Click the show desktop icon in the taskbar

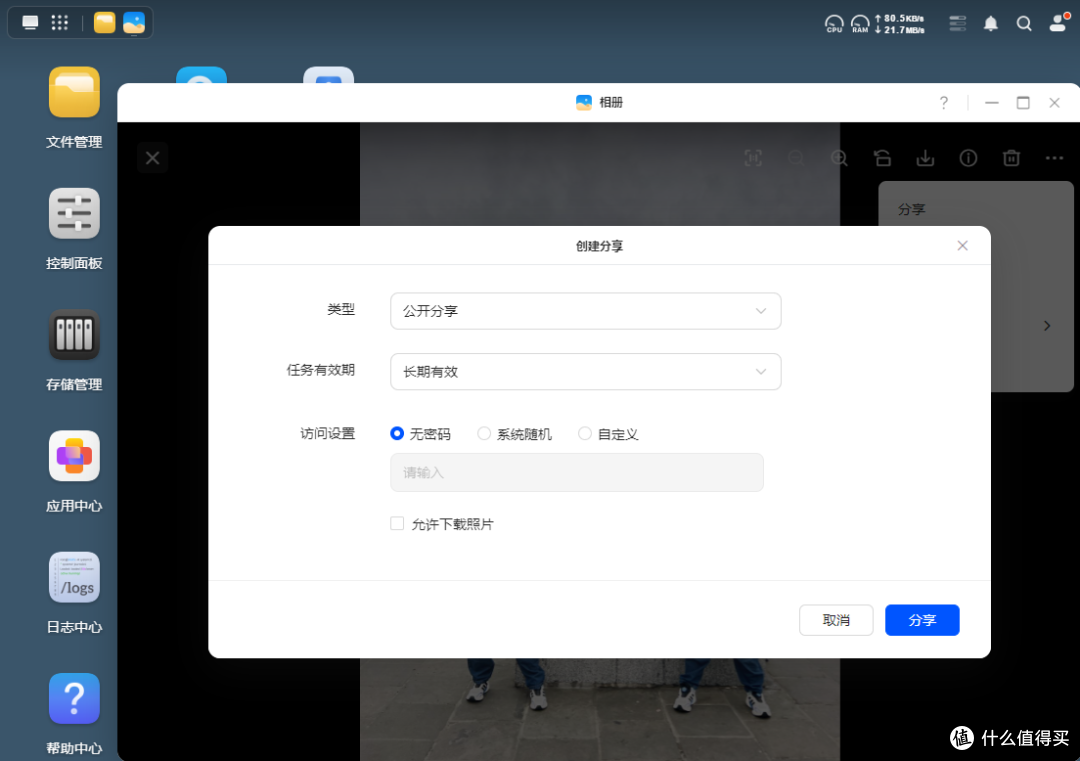click(x=30, y=23)
